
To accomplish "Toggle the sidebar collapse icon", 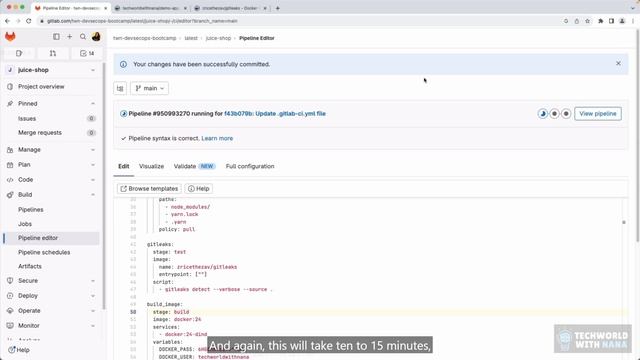I will pyautogui.click(x=56, y=37).
